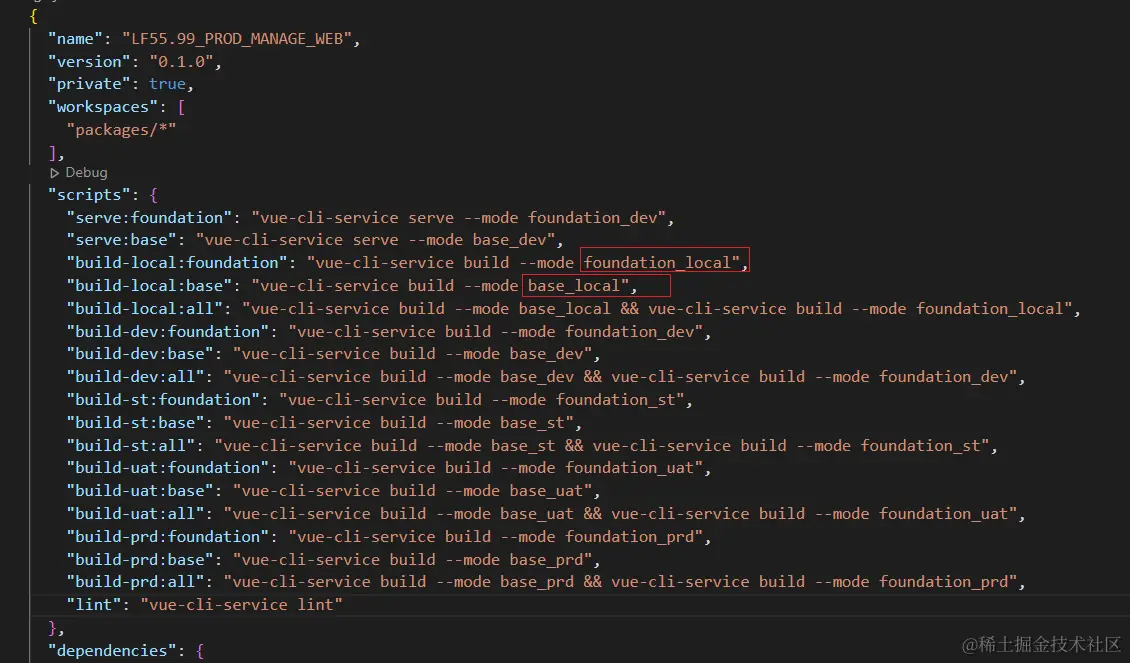This screenshot has height=663, width=1130.
Task: Click the true value of "private"
Action: [167, 85]
